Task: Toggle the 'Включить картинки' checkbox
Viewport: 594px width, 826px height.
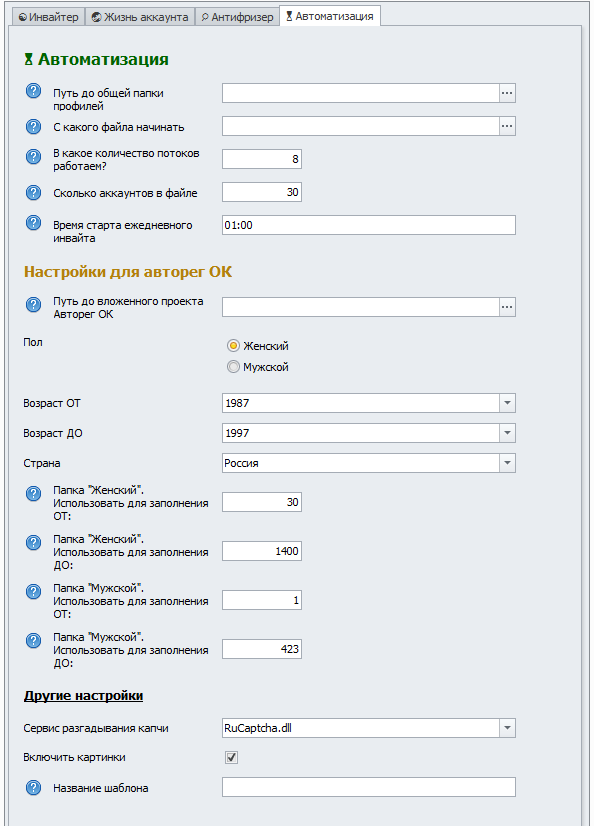Action: point(232,758)
